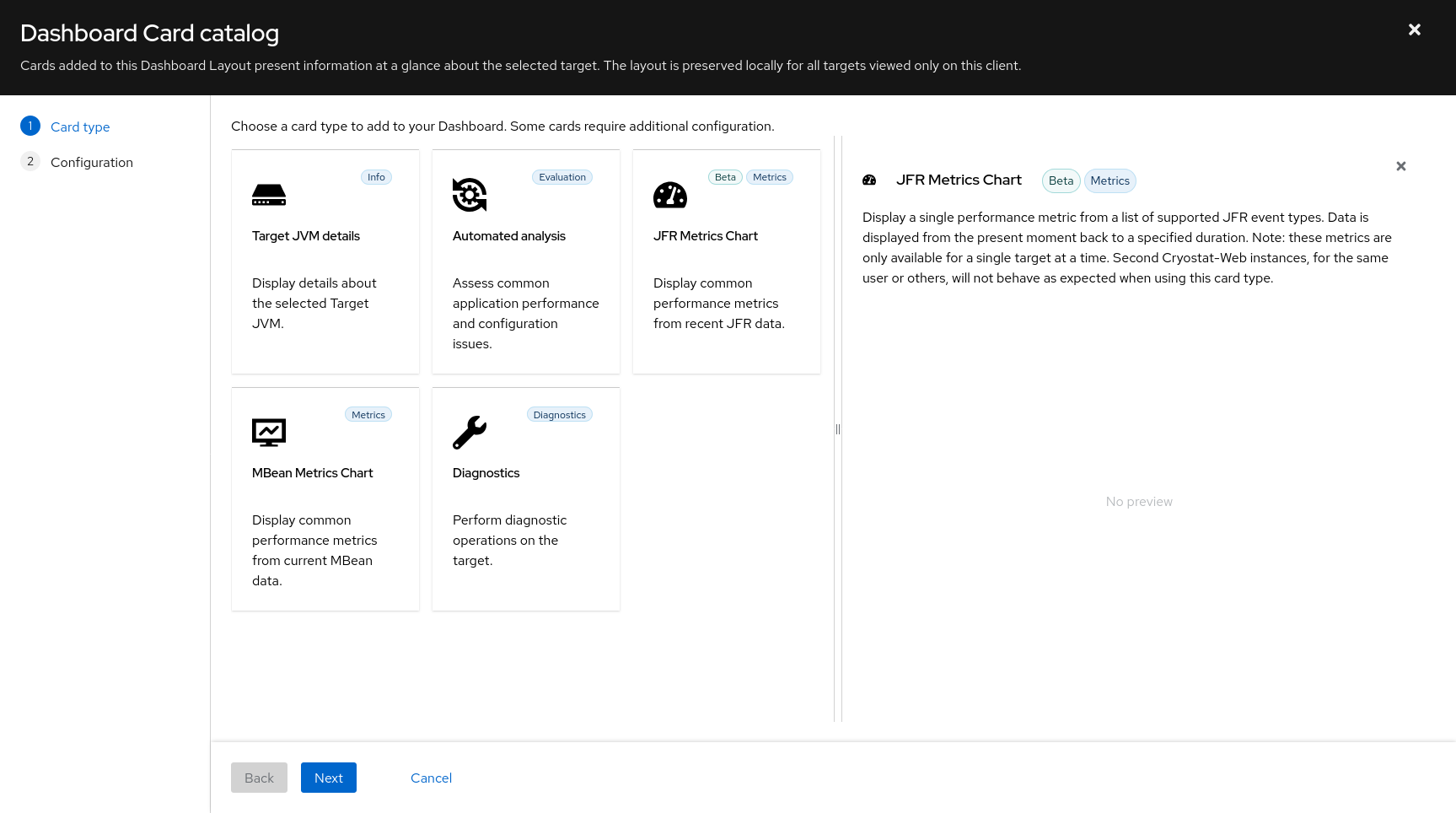
Task: Close the JFR Metrics Chart details panel
Action: (1400, 166)
